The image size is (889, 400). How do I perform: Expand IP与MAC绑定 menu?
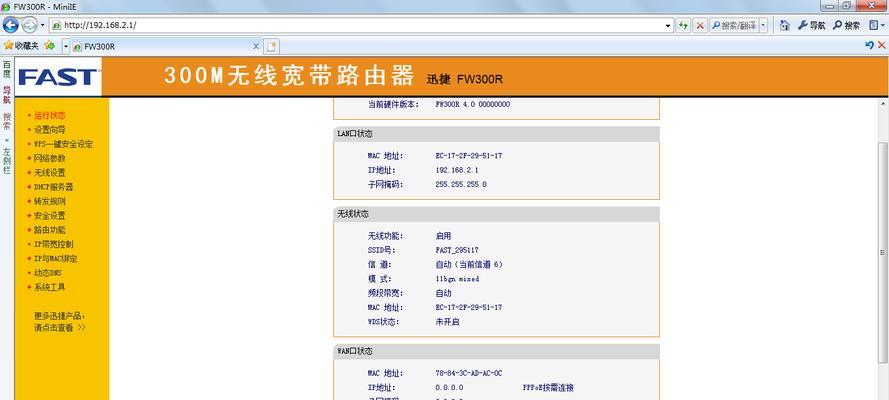[x=56, y=259]
